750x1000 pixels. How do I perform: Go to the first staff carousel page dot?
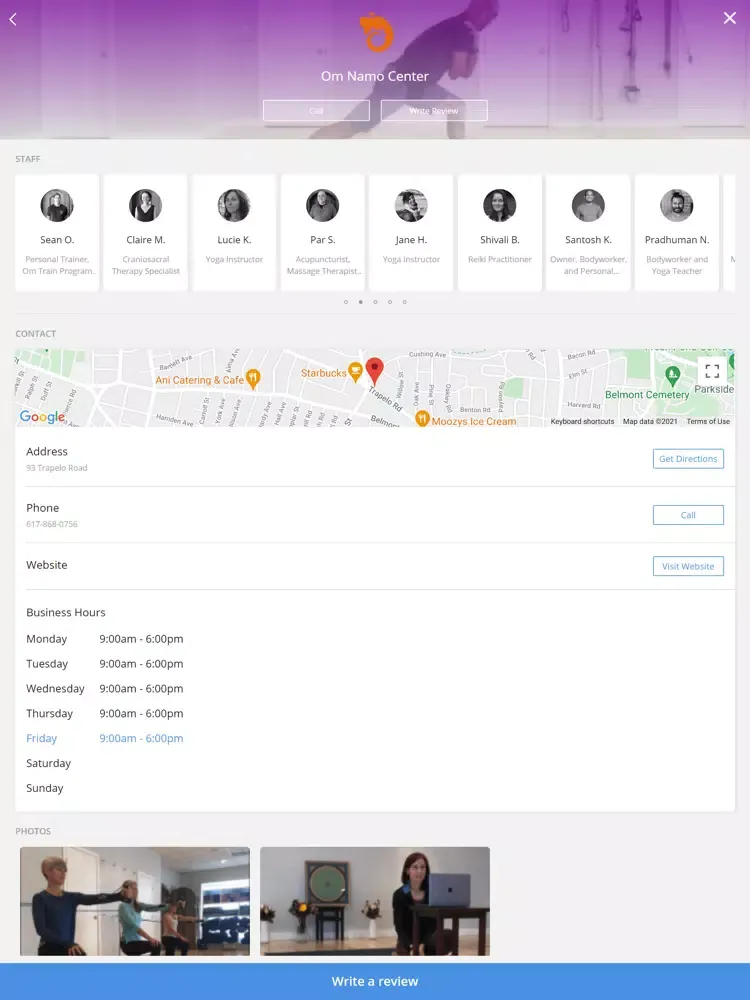coord(346,302)
